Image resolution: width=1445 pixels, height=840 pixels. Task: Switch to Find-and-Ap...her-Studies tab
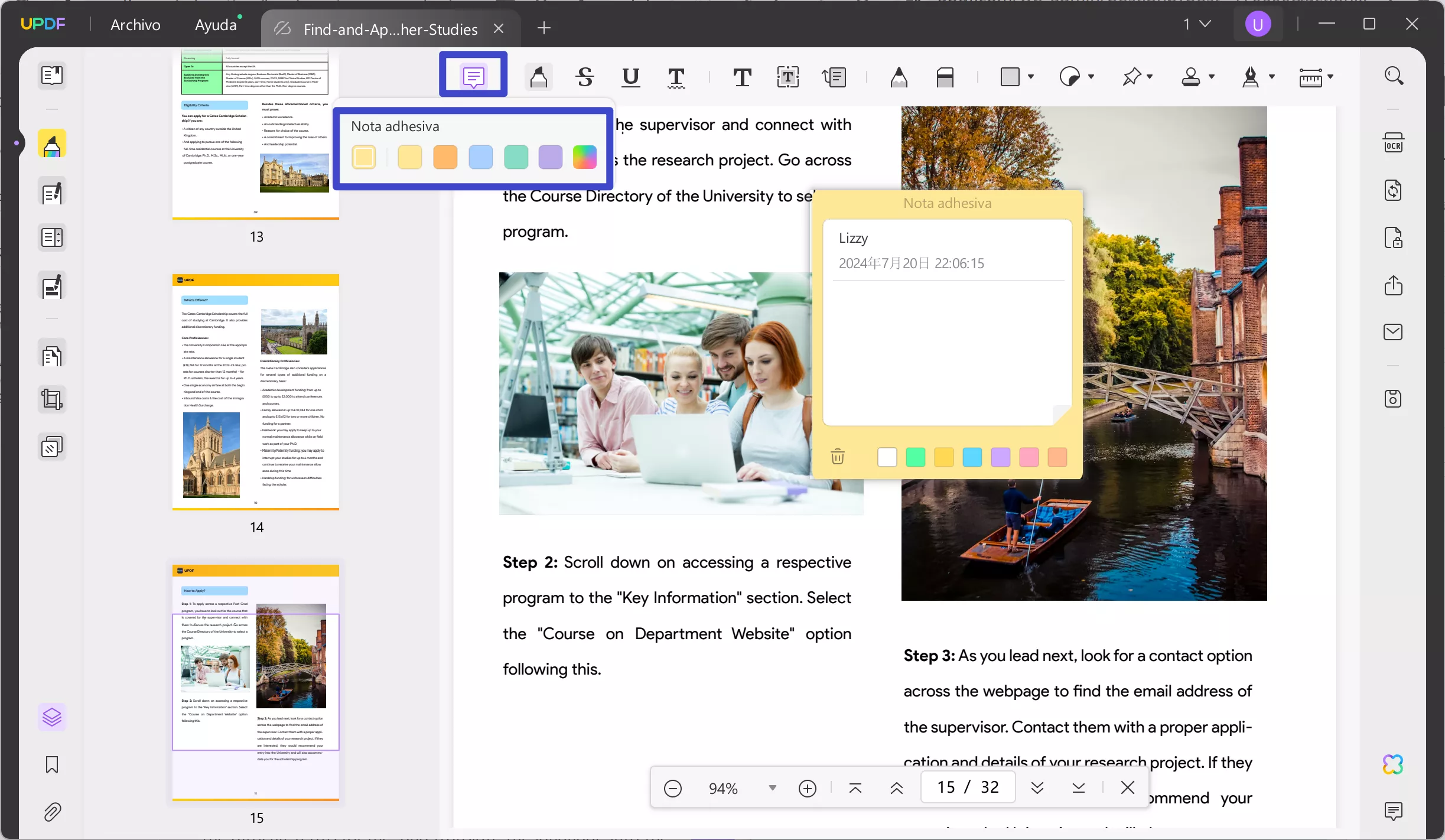[390, 28]
